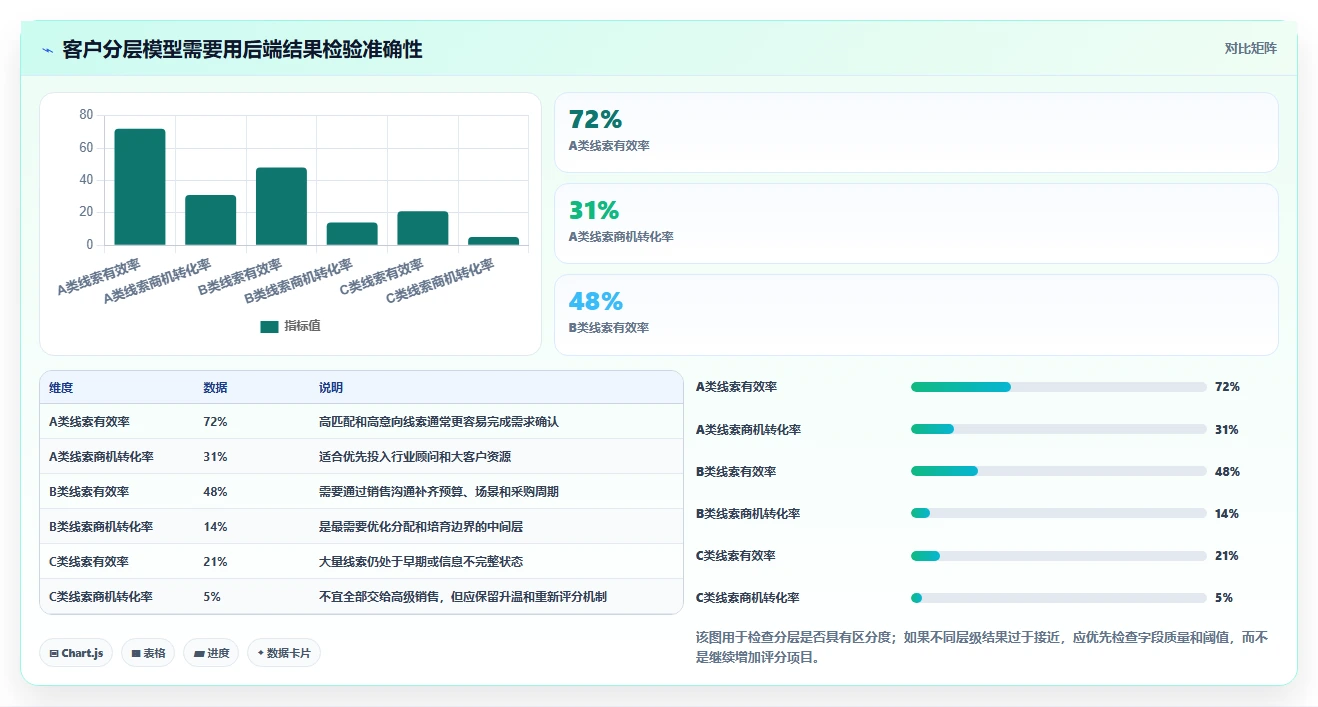This screenshot has width=1318, height=707.
Task: Click the C类线索有效率 21% progress bar
Action: coord(1058,555)
